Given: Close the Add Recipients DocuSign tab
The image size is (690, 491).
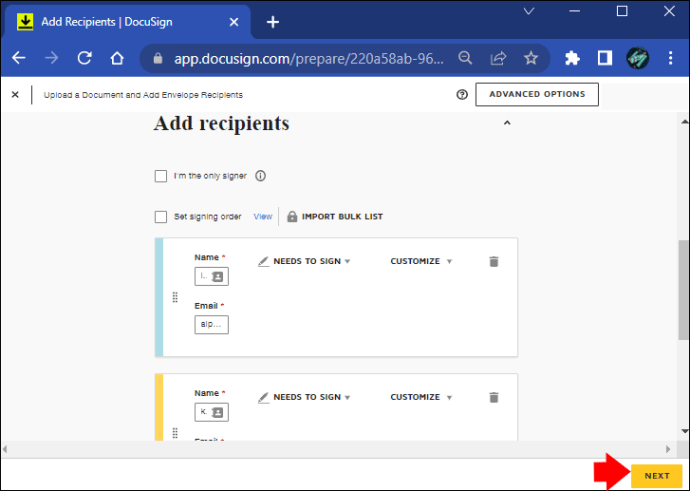Looking at the screenshot, I should tap(234, 22).
